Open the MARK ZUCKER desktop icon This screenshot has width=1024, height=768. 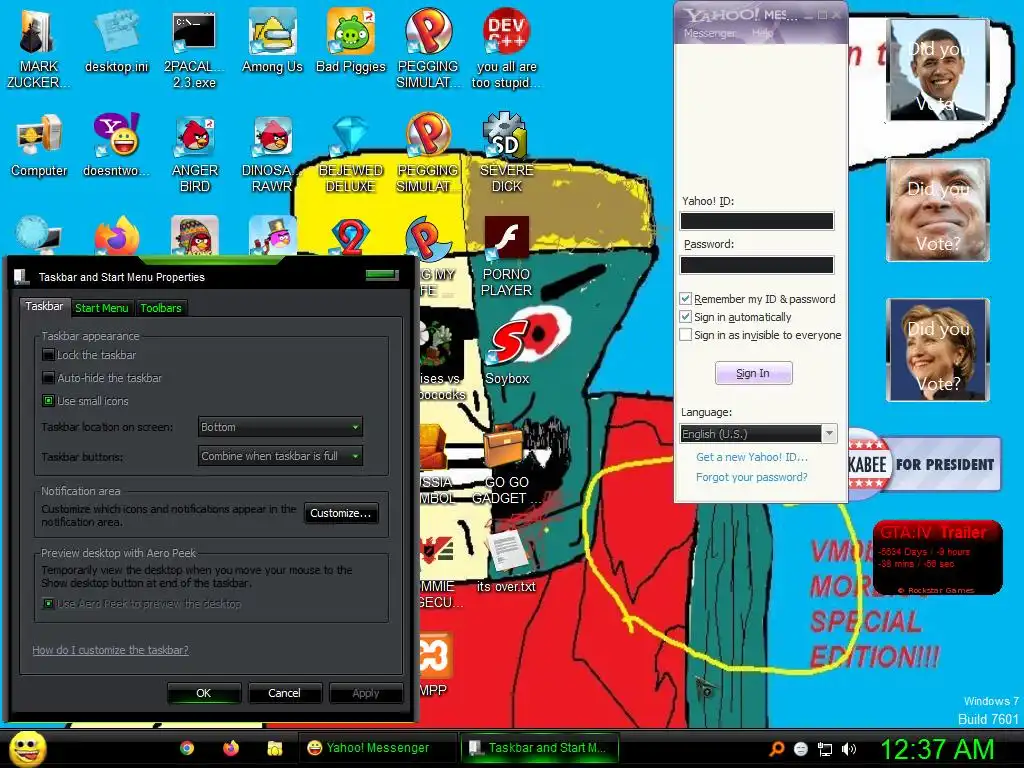pos(38,47)
